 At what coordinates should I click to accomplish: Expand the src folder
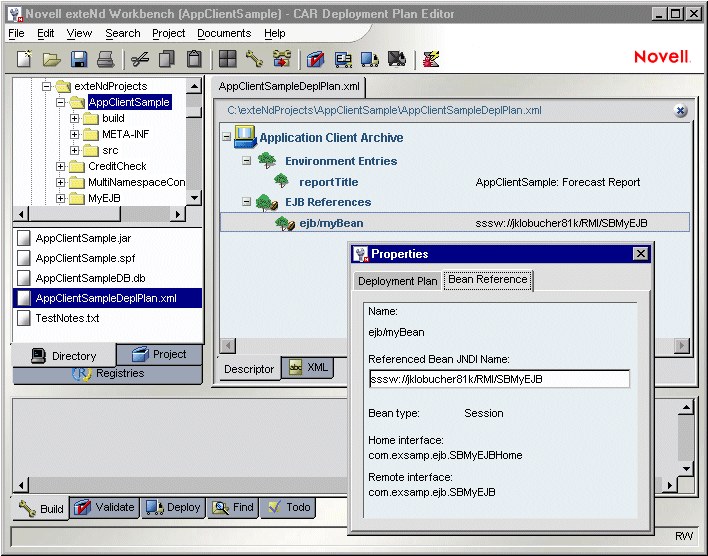point(75,150)
